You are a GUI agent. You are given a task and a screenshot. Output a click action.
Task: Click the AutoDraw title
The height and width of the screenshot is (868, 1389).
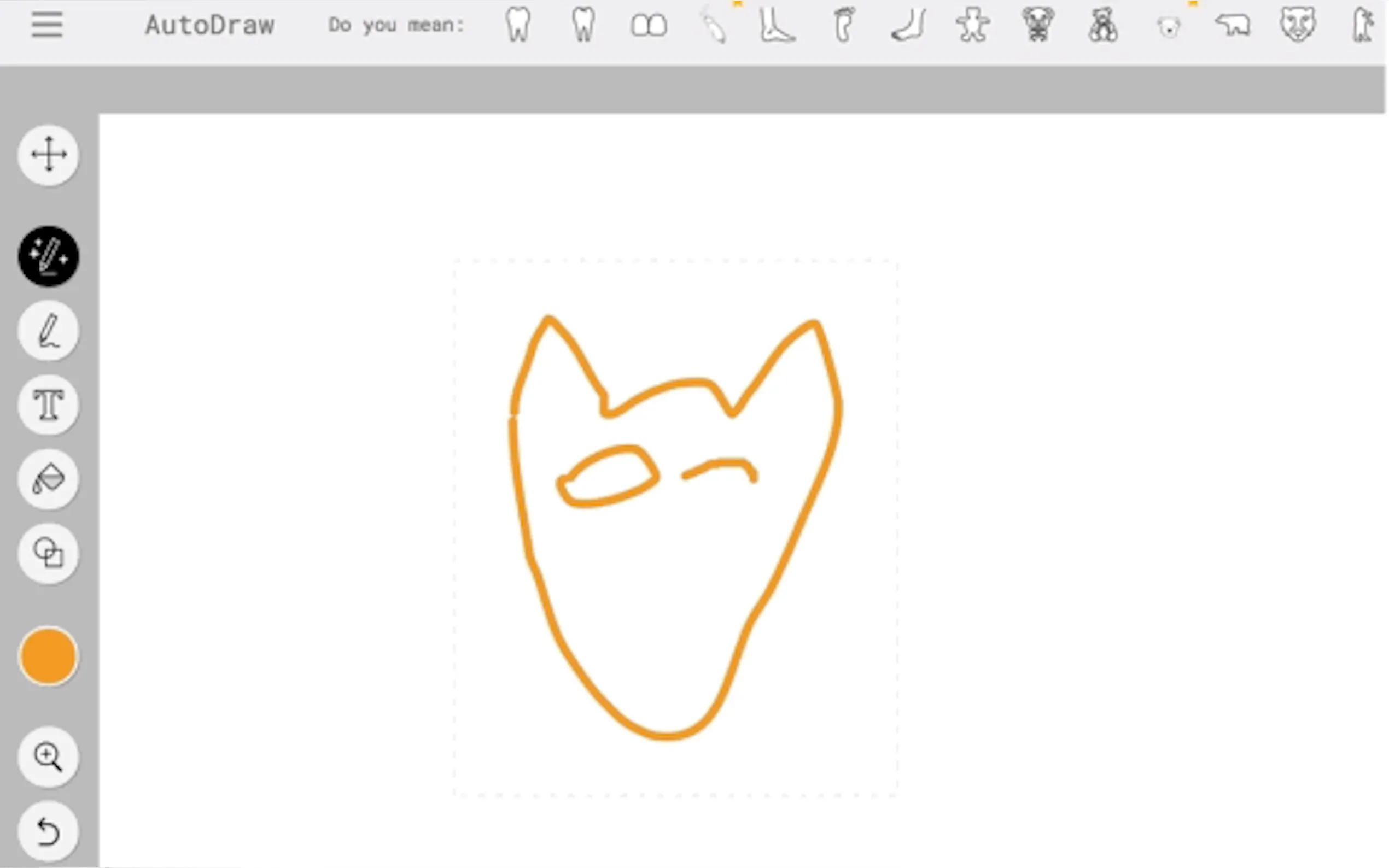click(209, 25)
